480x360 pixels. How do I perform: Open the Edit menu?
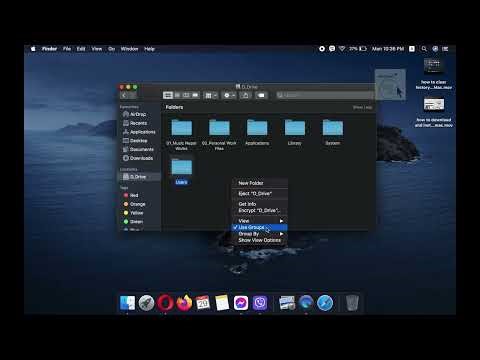[81, 49]
